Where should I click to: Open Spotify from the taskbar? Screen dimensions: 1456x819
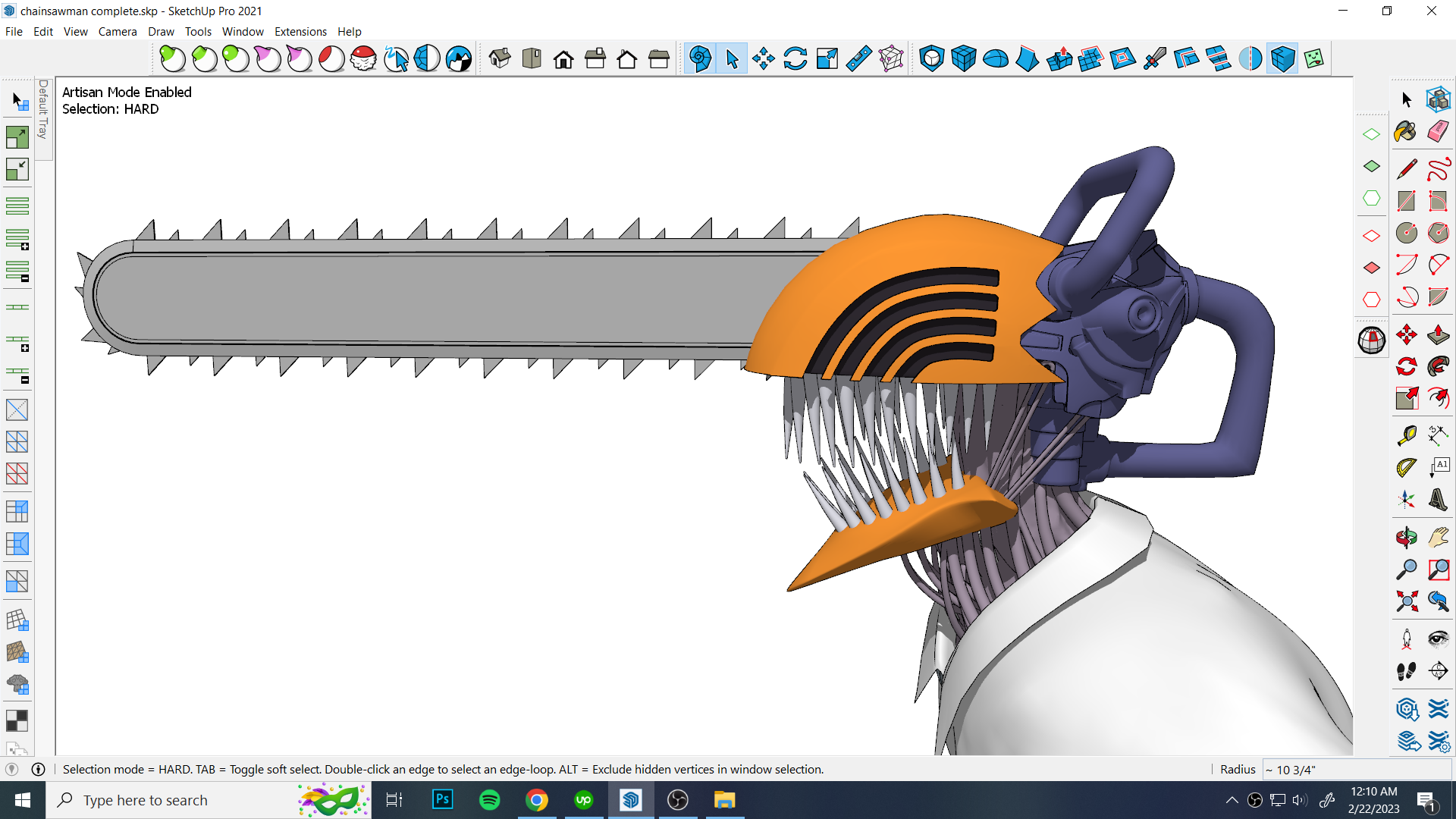point(490,800)
